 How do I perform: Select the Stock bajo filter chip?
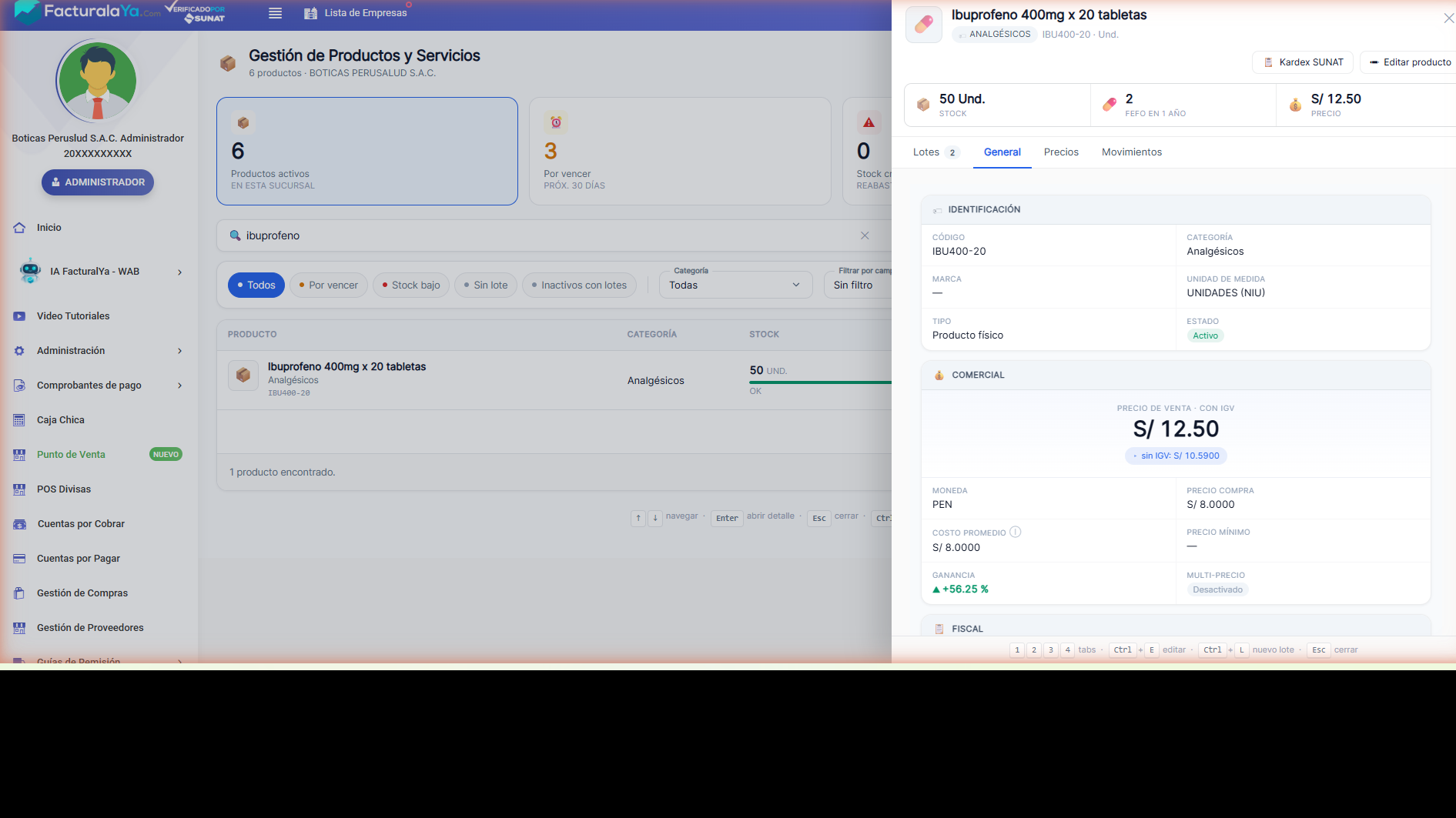pyautogui.click(x=411, y=285)
